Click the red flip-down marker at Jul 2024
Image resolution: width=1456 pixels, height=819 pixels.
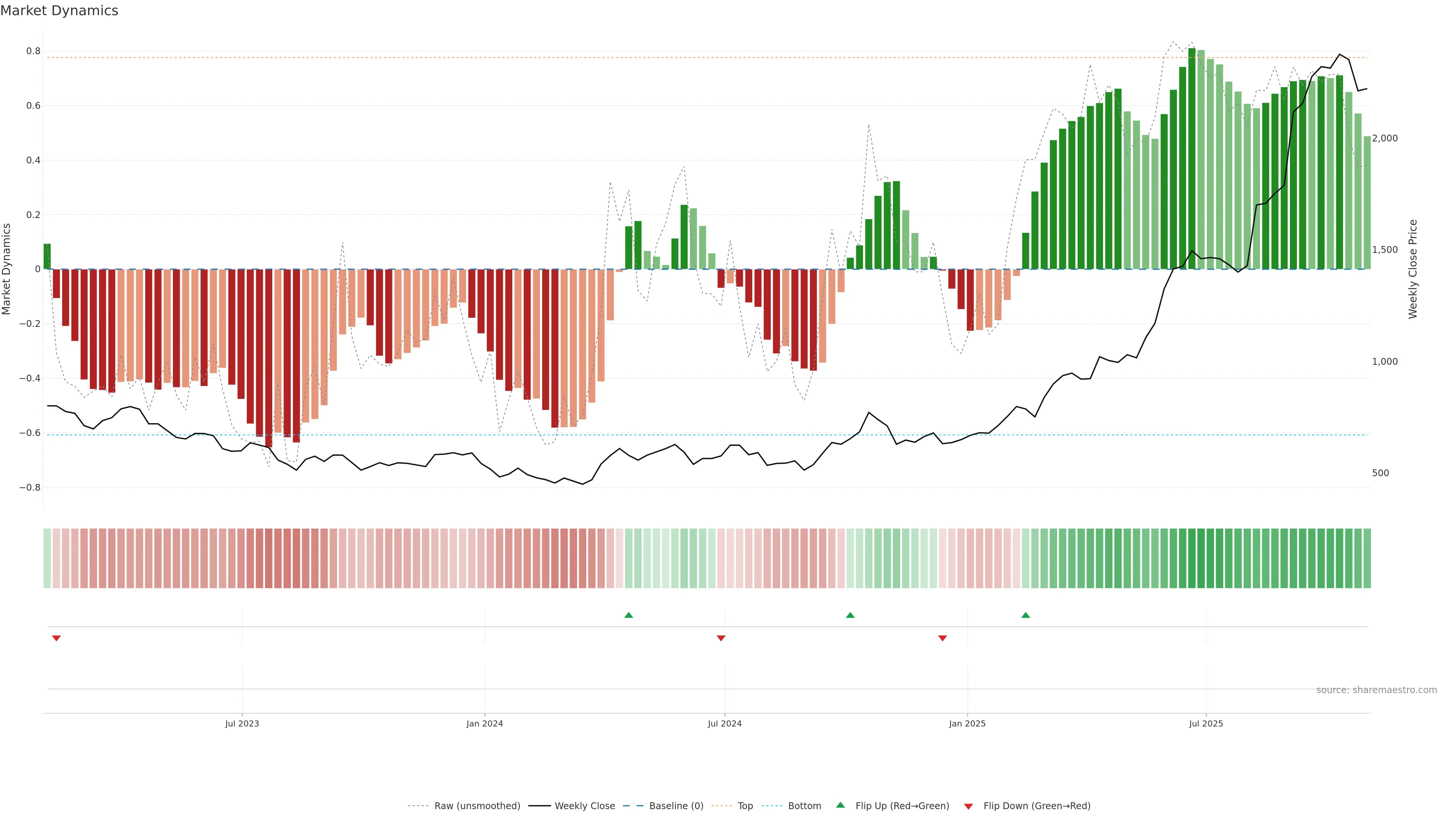721,638
